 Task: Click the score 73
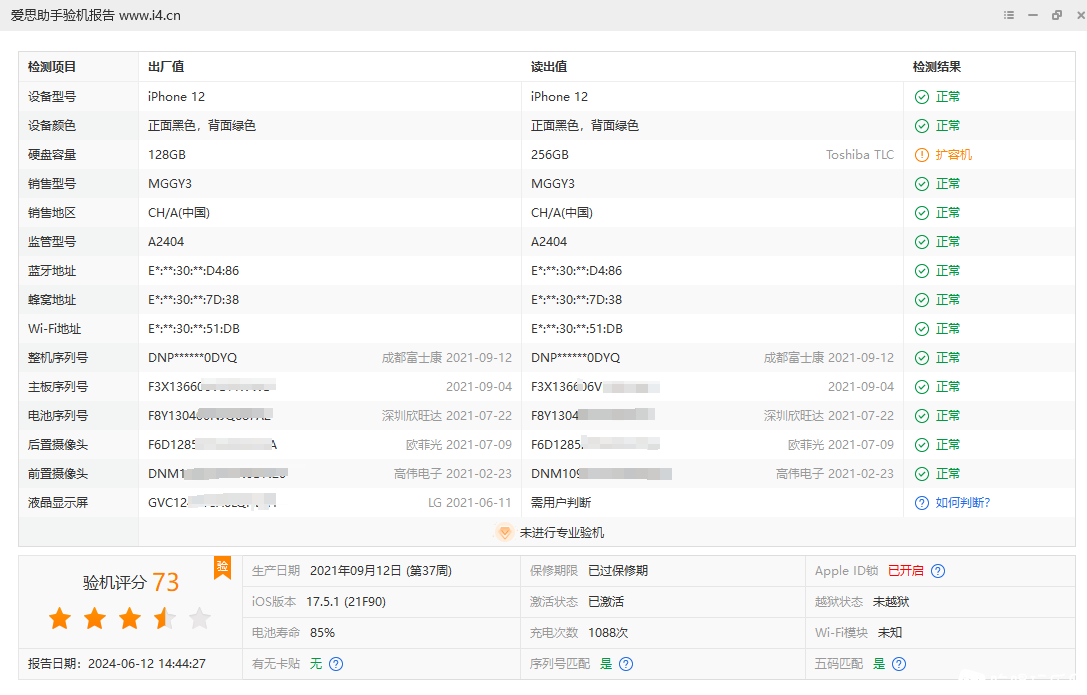(166, 582)
